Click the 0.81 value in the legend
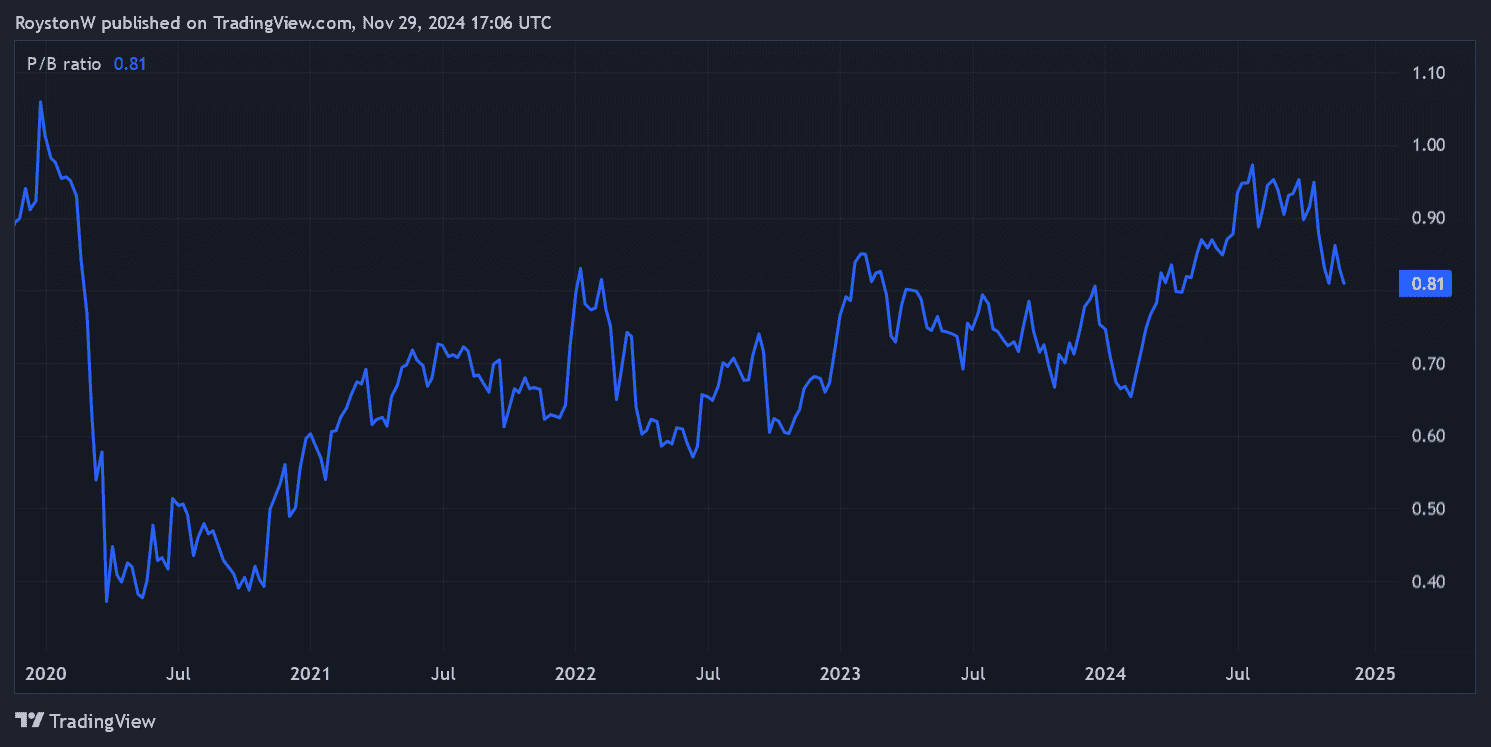The image size is (1491, 747). click(x=130, y=64)
